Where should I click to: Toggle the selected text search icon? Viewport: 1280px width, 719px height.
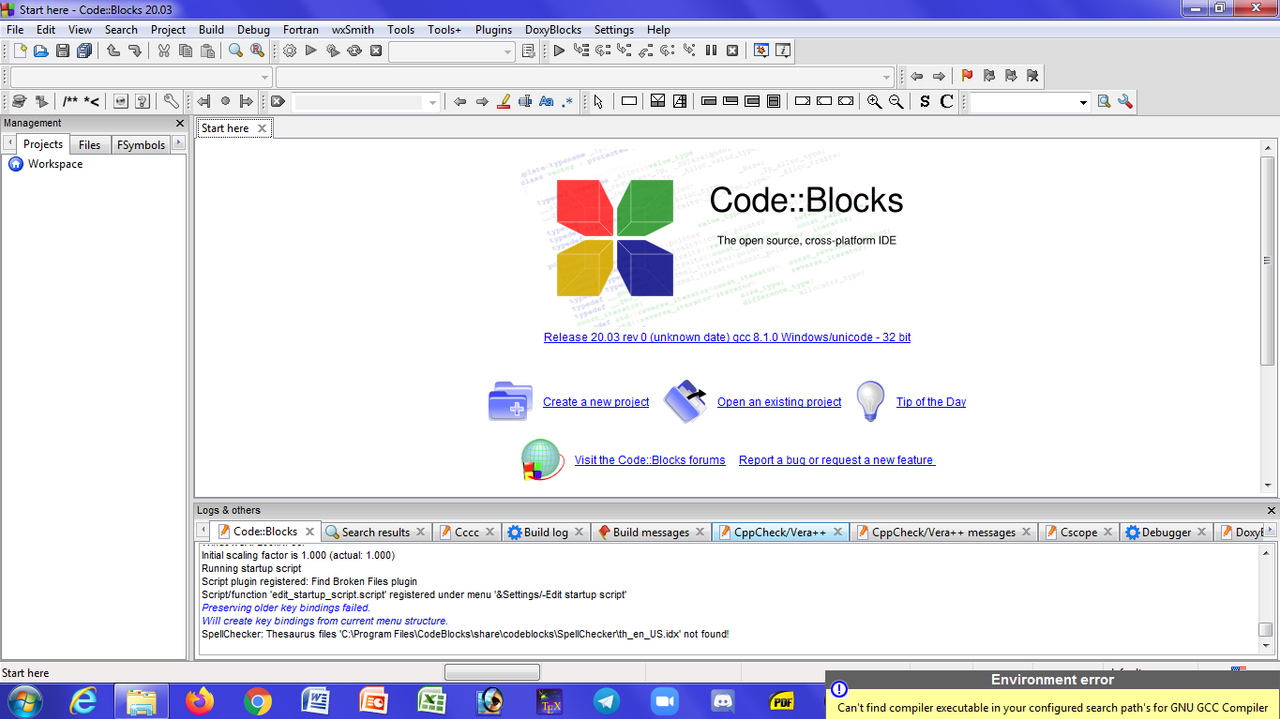tap(525, 101)
